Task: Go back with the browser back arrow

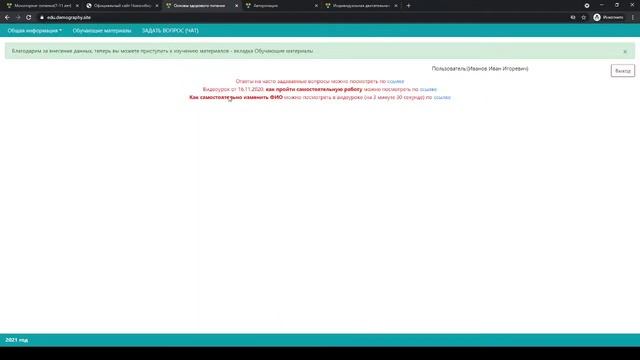Action: tap(7, 18)
